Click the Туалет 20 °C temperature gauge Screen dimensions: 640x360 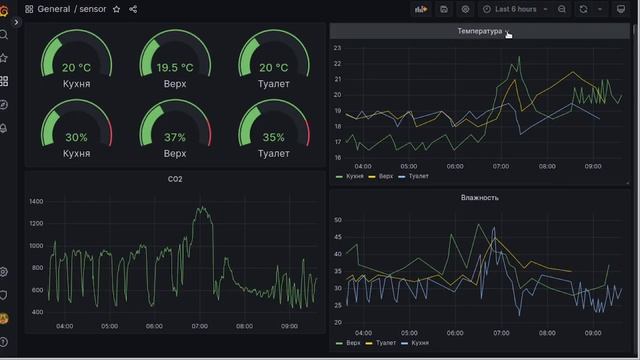(274, 59)
